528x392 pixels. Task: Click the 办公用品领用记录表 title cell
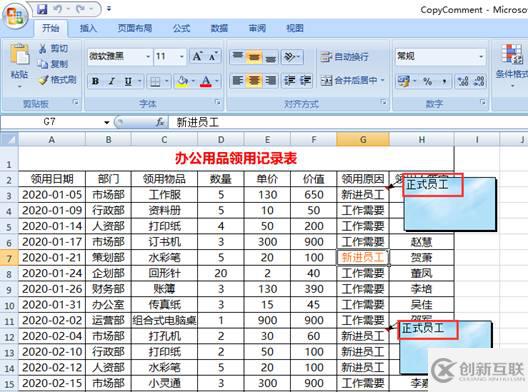tap(236, 158)
